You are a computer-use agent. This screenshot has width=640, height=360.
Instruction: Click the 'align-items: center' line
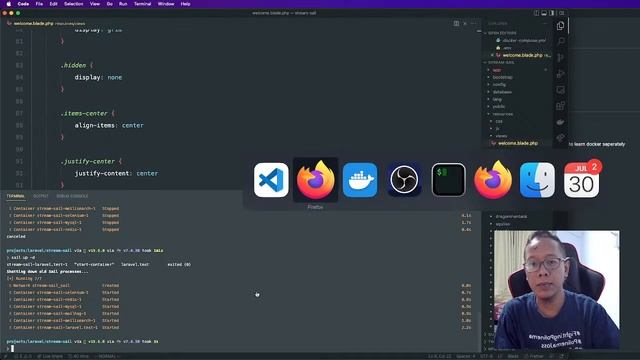pyautogui.click(x=109, y=125)
